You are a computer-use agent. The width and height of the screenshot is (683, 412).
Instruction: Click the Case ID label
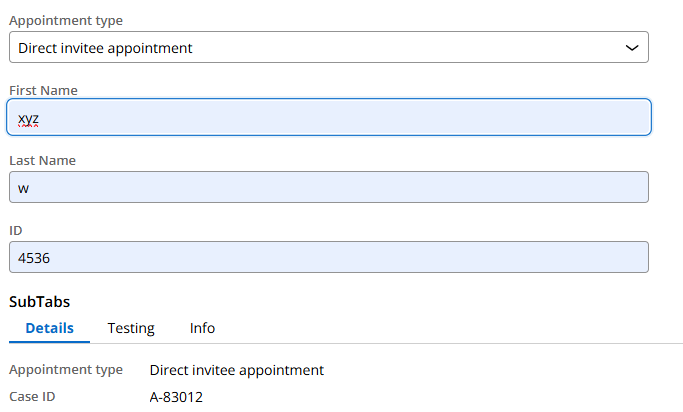[x=32, y=397]
